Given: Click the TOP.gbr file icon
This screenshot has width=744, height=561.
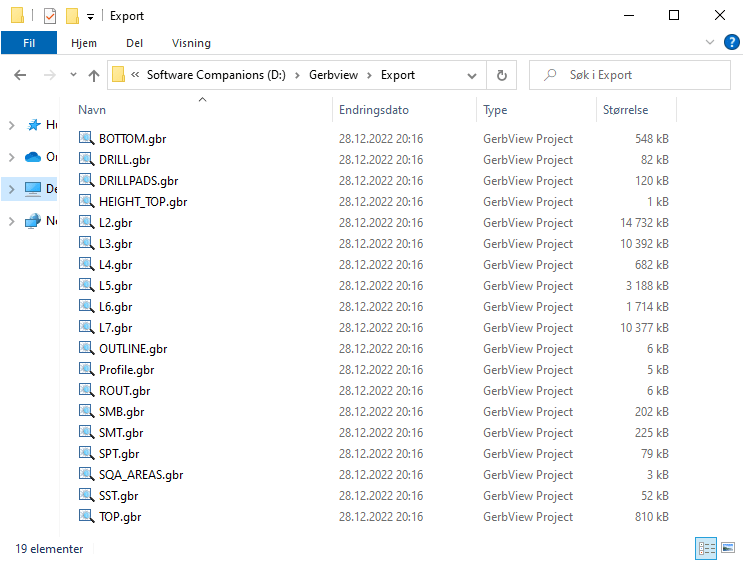Looking at the screenshot, I should pos(86,516).
